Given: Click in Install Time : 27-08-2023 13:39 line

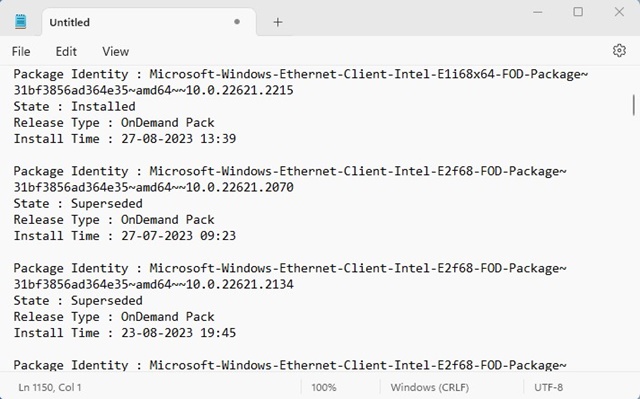Looking at the screenshot, I should click(x=124, y=139).
